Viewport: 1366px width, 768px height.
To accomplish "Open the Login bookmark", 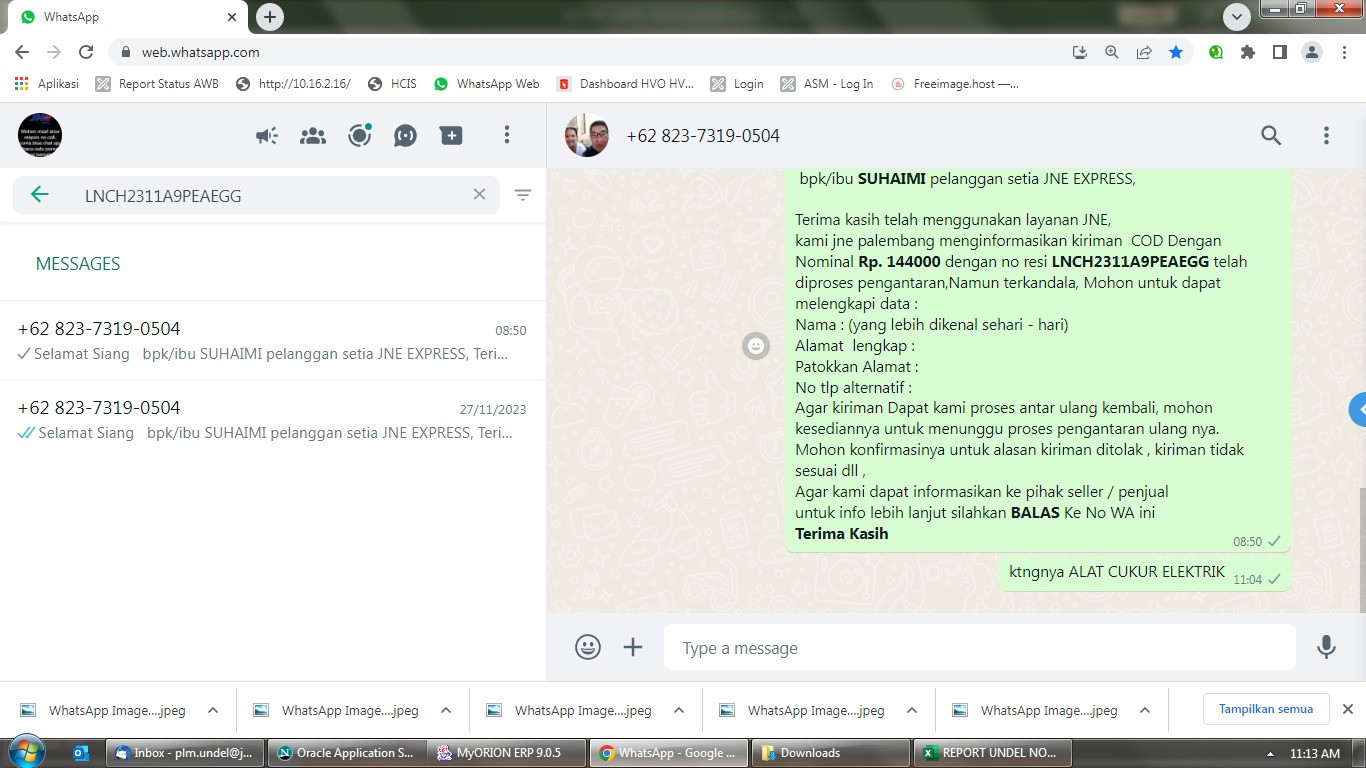I will tap(737, 84).
